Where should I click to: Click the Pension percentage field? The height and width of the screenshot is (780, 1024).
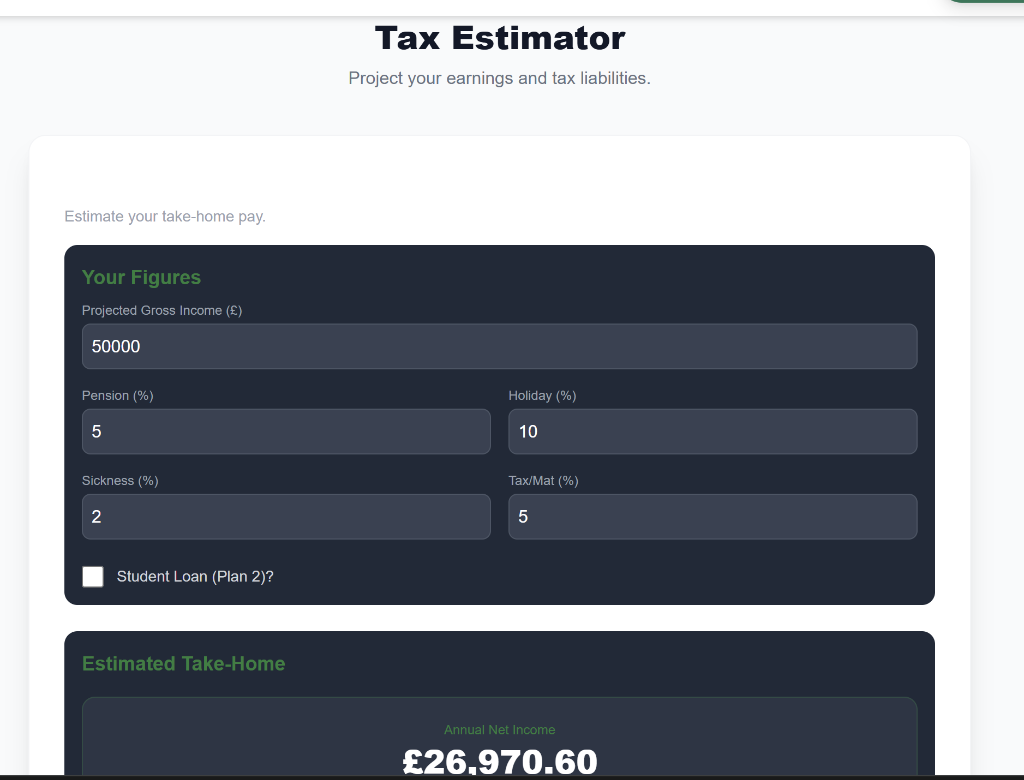tap(286, 431)
